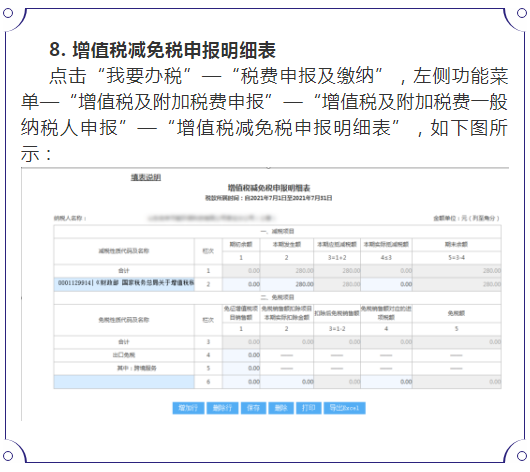Viewport: 530px width, 472px height.
Task: Click the 扣除后免税销售额 column header
Action: (x=337, y=313)
